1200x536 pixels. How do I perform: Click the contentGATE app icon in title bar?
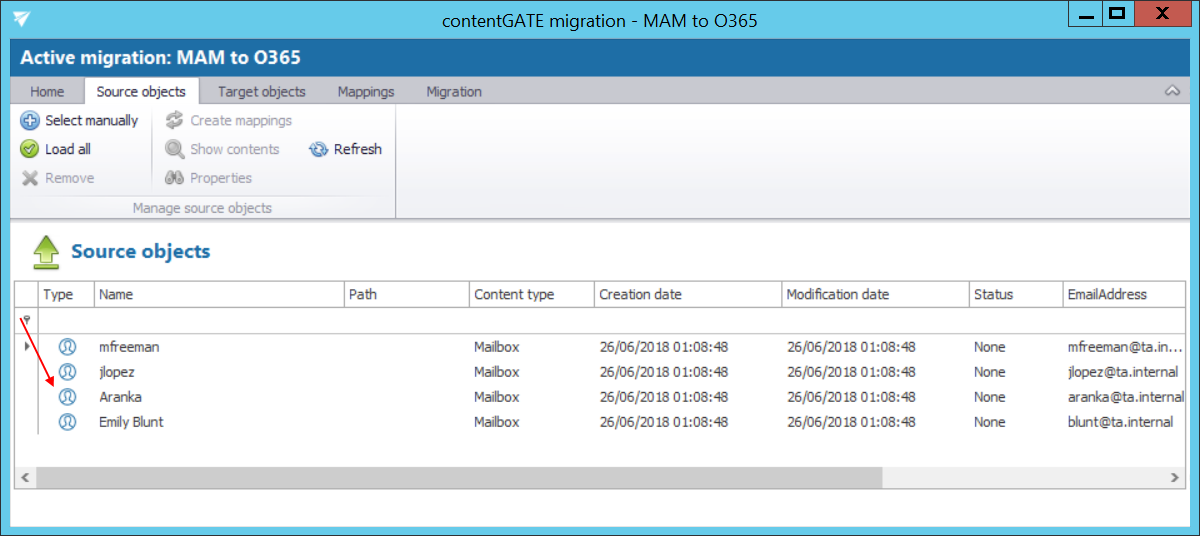pos(21,19)
